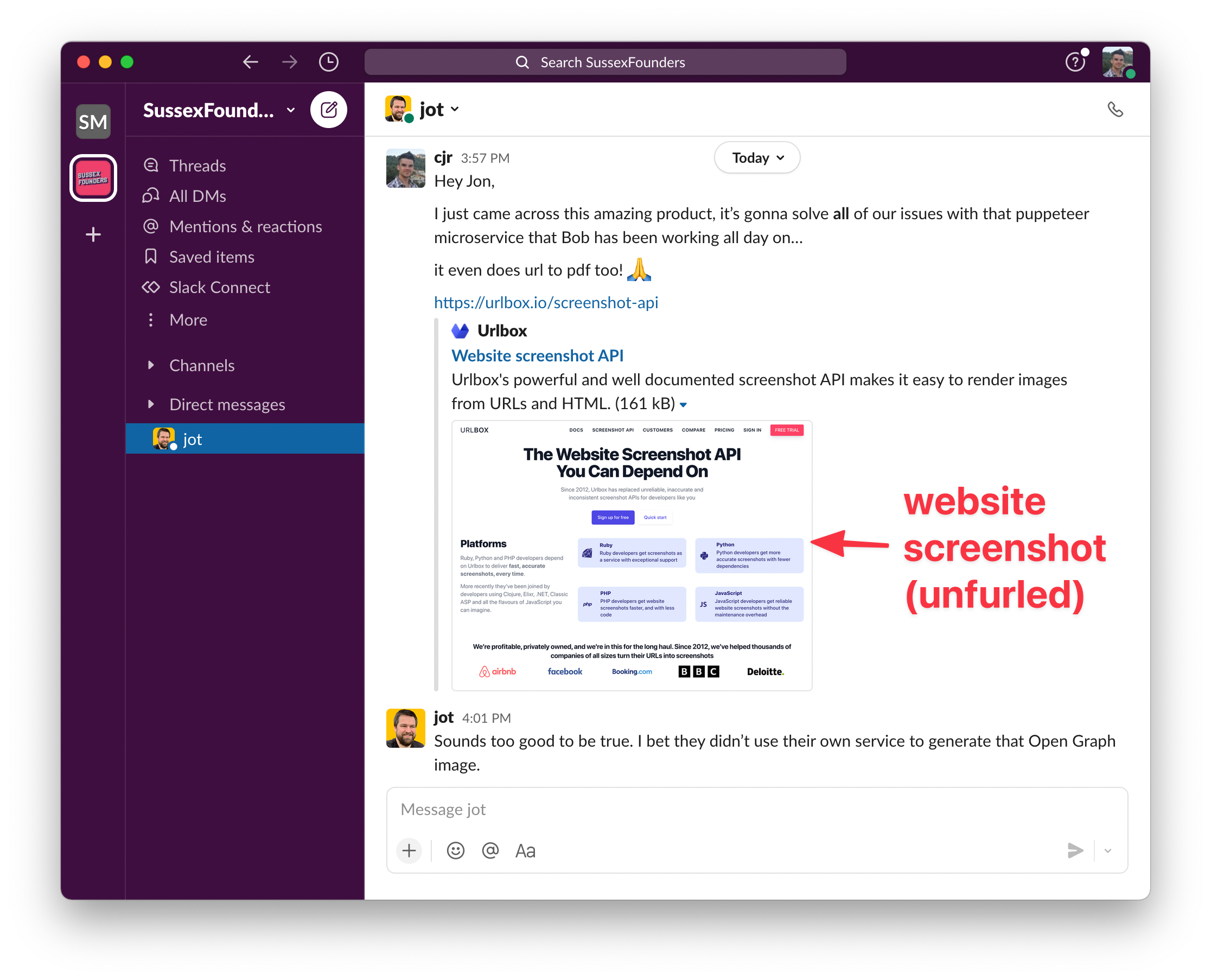
Task: Collapse the Urlbox link preview
Action: (684, 405)
